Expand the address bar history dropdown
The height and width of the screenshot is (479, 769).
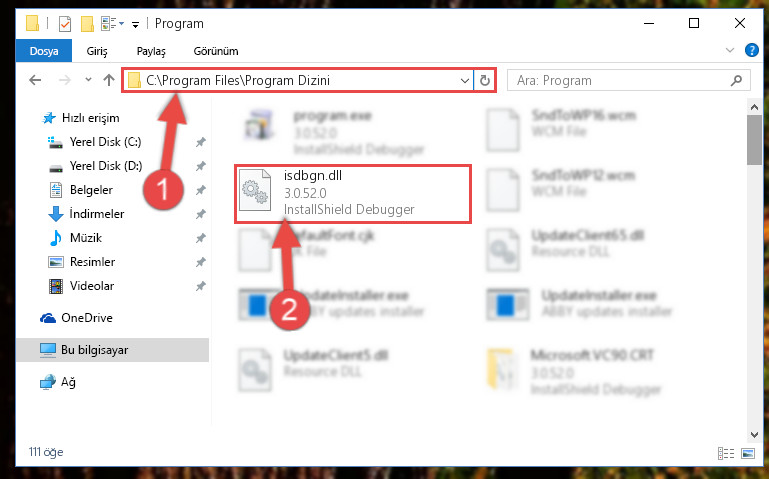464,80
